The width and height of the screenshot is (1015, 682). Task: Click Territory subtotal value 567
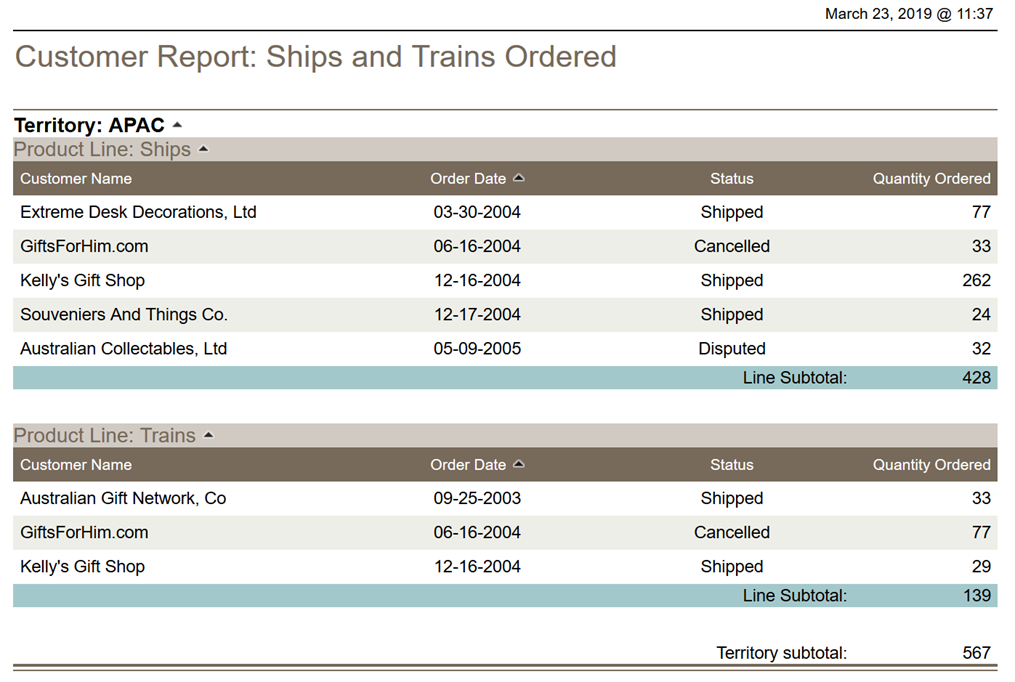click(976, 653)
